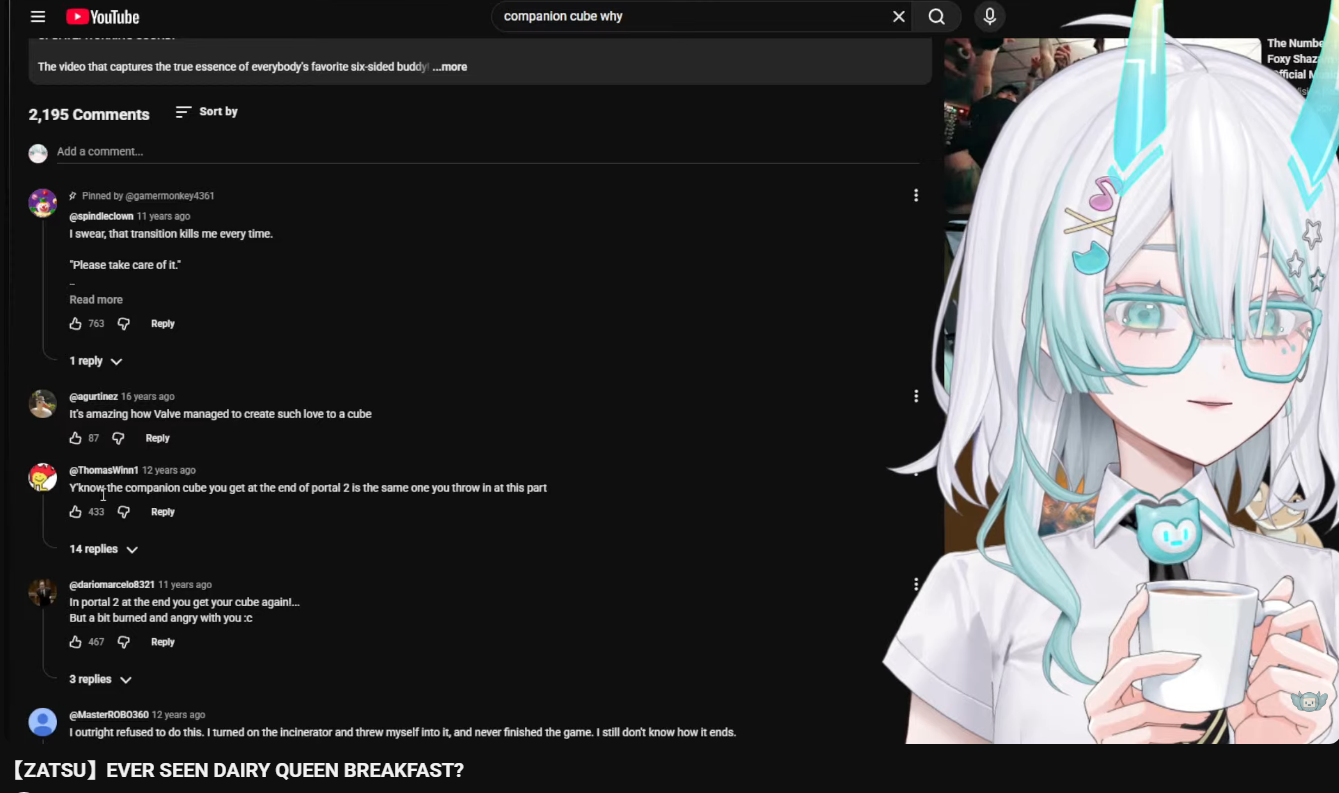Expand the video description with ...more
The height and width of the screenshot is (793, 1339).
click(450, 67)
